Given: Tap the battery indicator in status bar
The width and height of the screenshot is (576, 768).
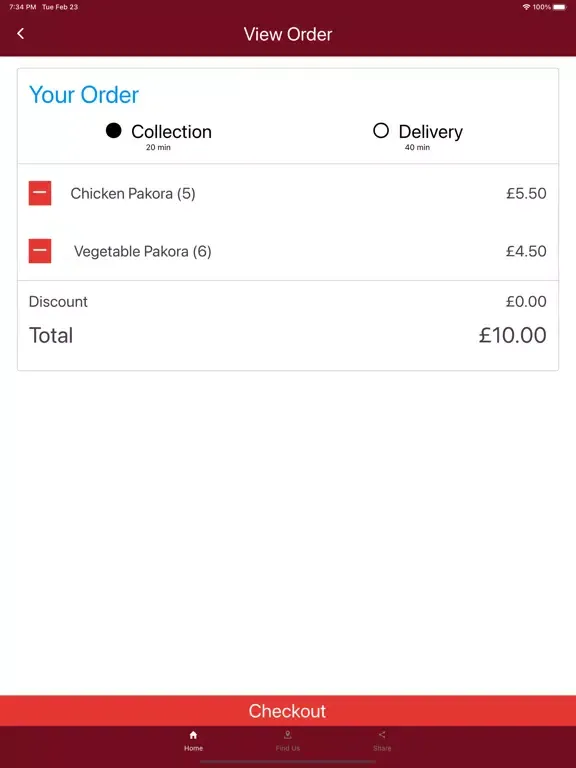Looking at the screenshot, I should 560,7.
